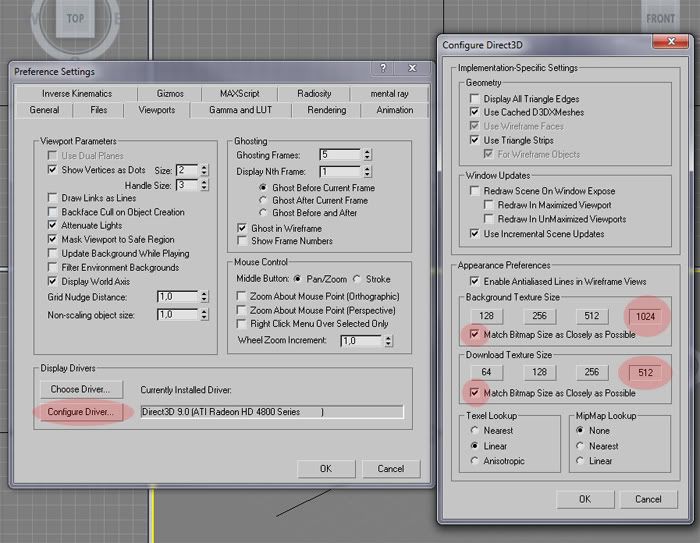Toggle Show Vertices as Dots checkbox
Image resolution: width=700 pixels, height=543 pixels.
point(53,170)
